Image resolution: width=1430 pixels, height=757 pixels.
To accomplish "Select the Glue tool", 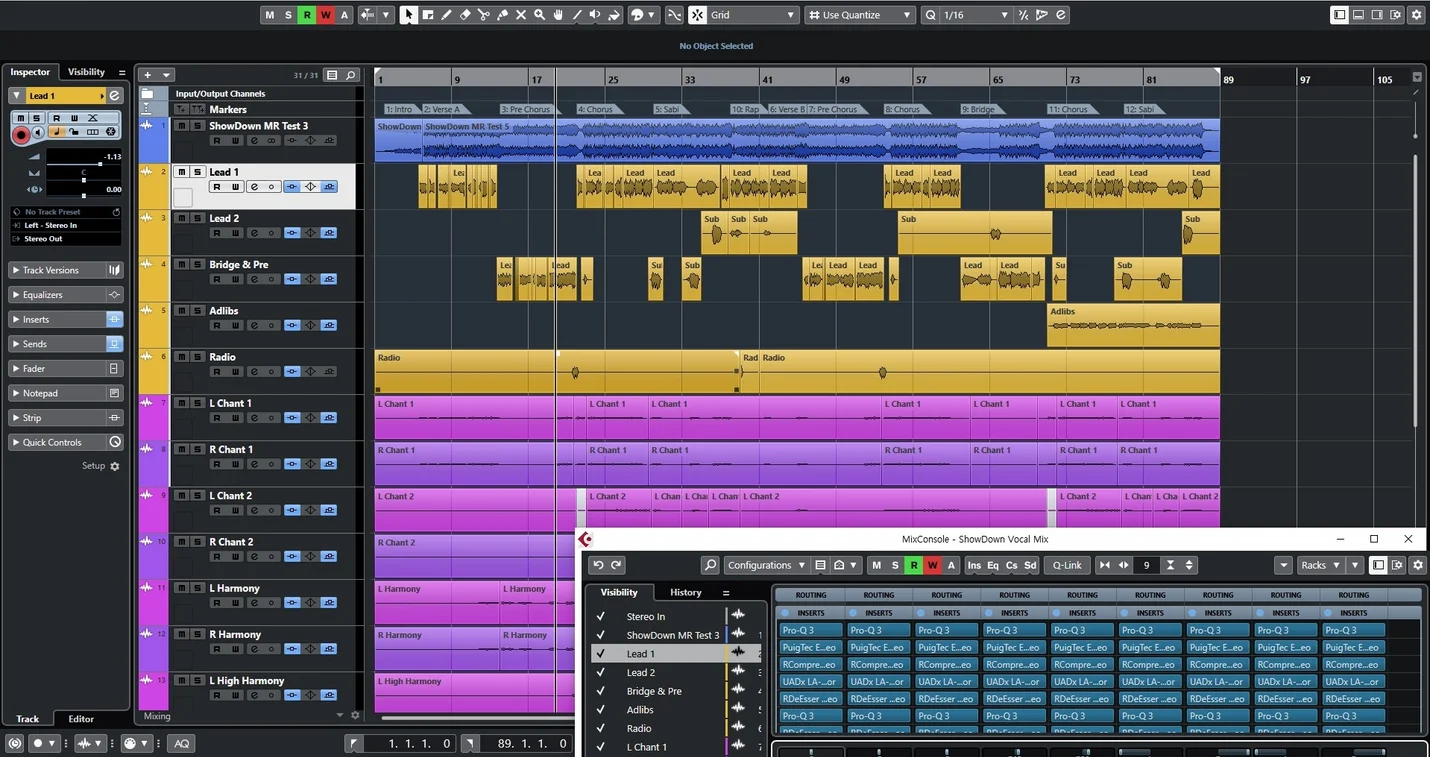I will click(x=503, y=15).
